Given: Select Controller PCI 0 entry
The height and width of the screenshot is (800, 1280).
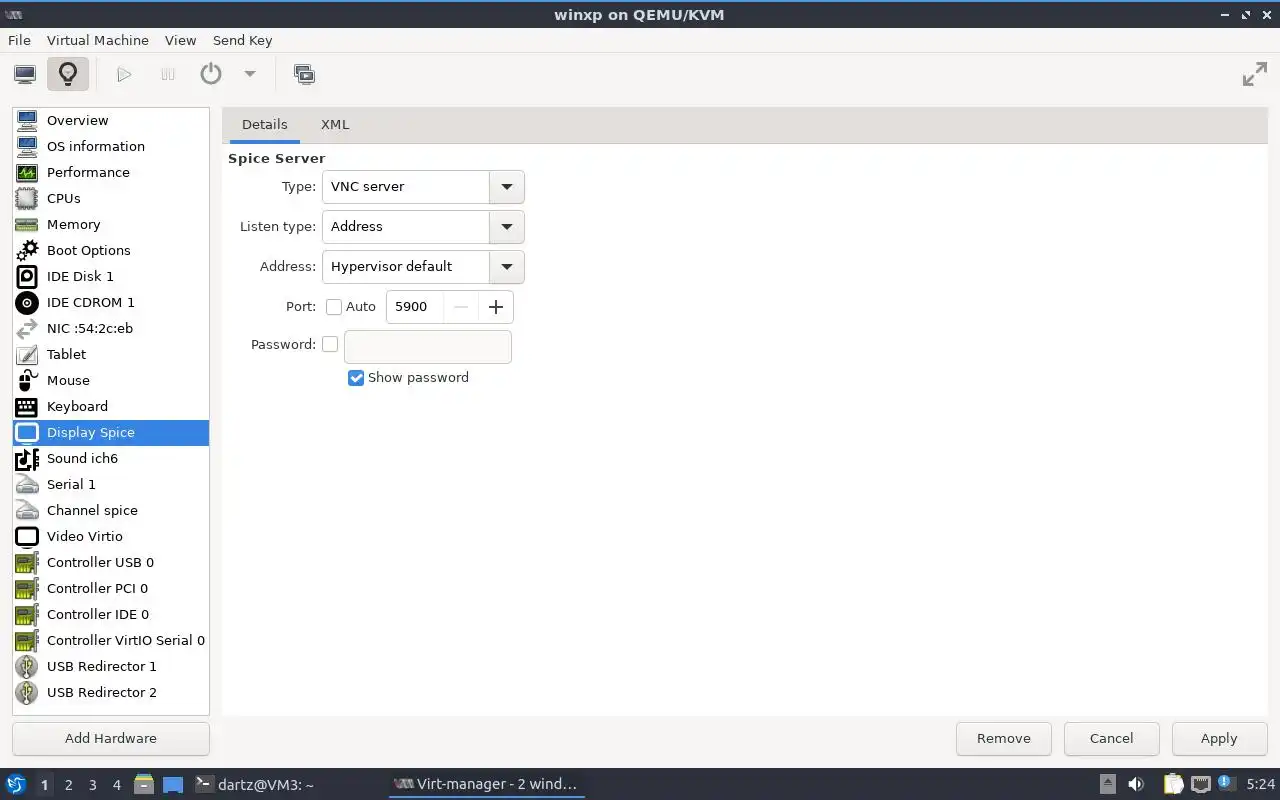Looking at the screenshot, I should pos(111,588).
